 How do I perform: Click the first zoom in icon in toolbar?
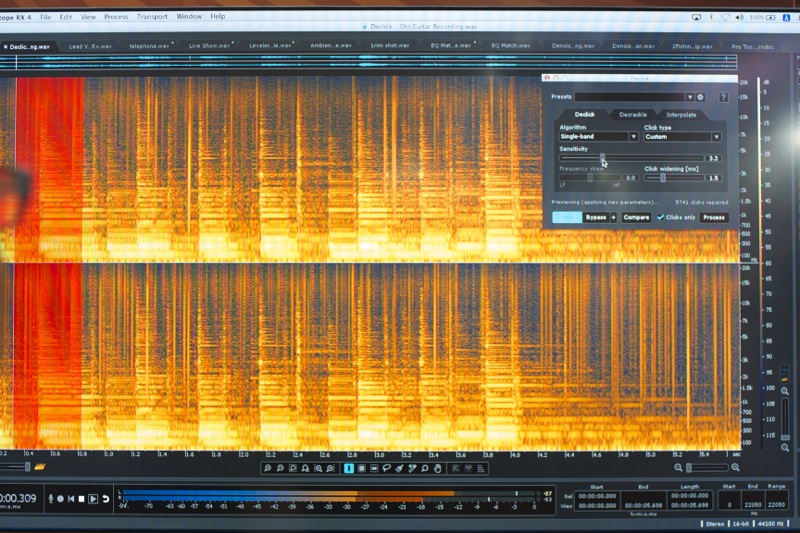click(x=267, y=468)
